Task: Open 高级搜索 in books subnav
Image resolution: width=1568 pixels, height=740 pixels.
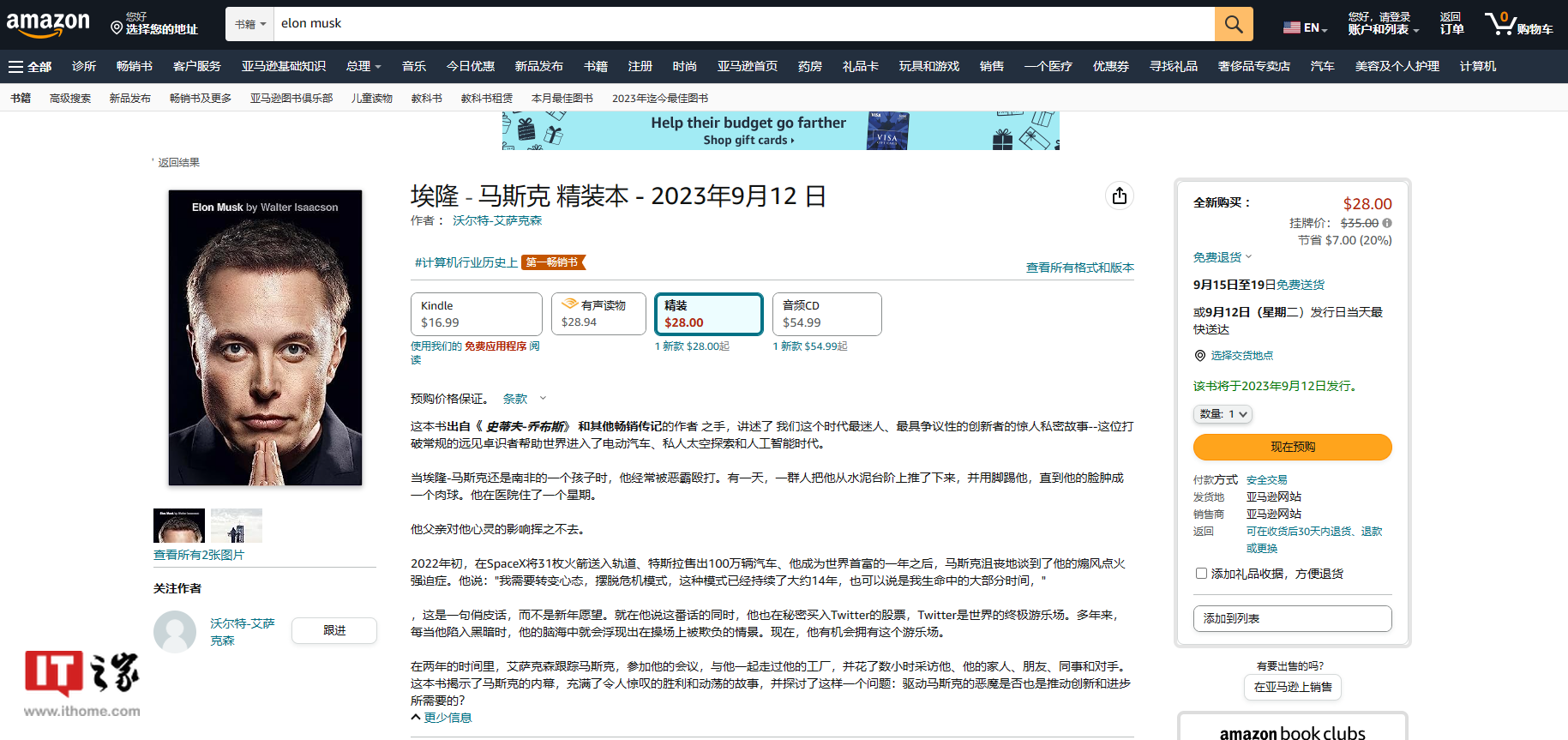Action: tap(70, 98)
